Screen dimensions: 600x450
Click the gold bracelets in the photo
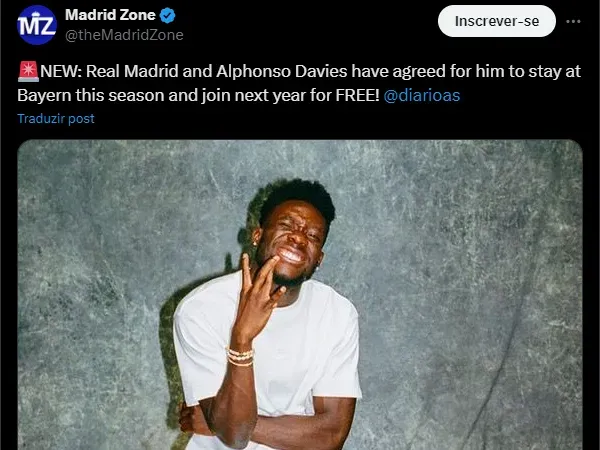click(240, 356)
